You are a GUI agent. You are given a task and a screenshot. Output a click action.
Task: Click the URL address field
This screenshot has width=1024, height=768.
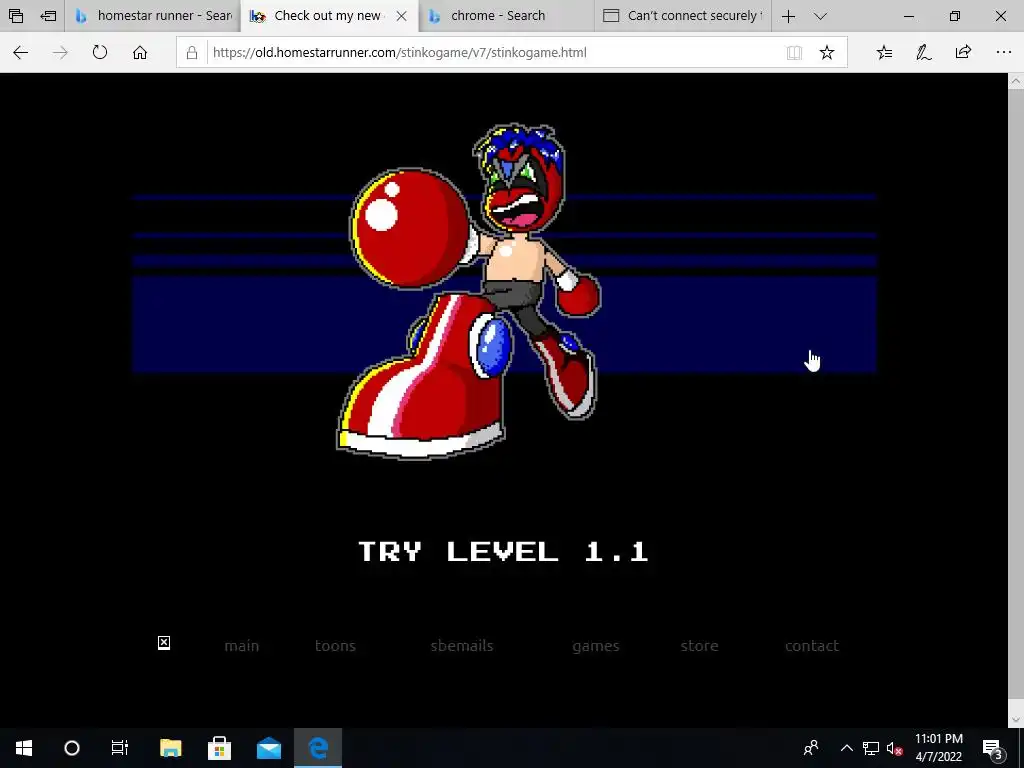point(496,52)
